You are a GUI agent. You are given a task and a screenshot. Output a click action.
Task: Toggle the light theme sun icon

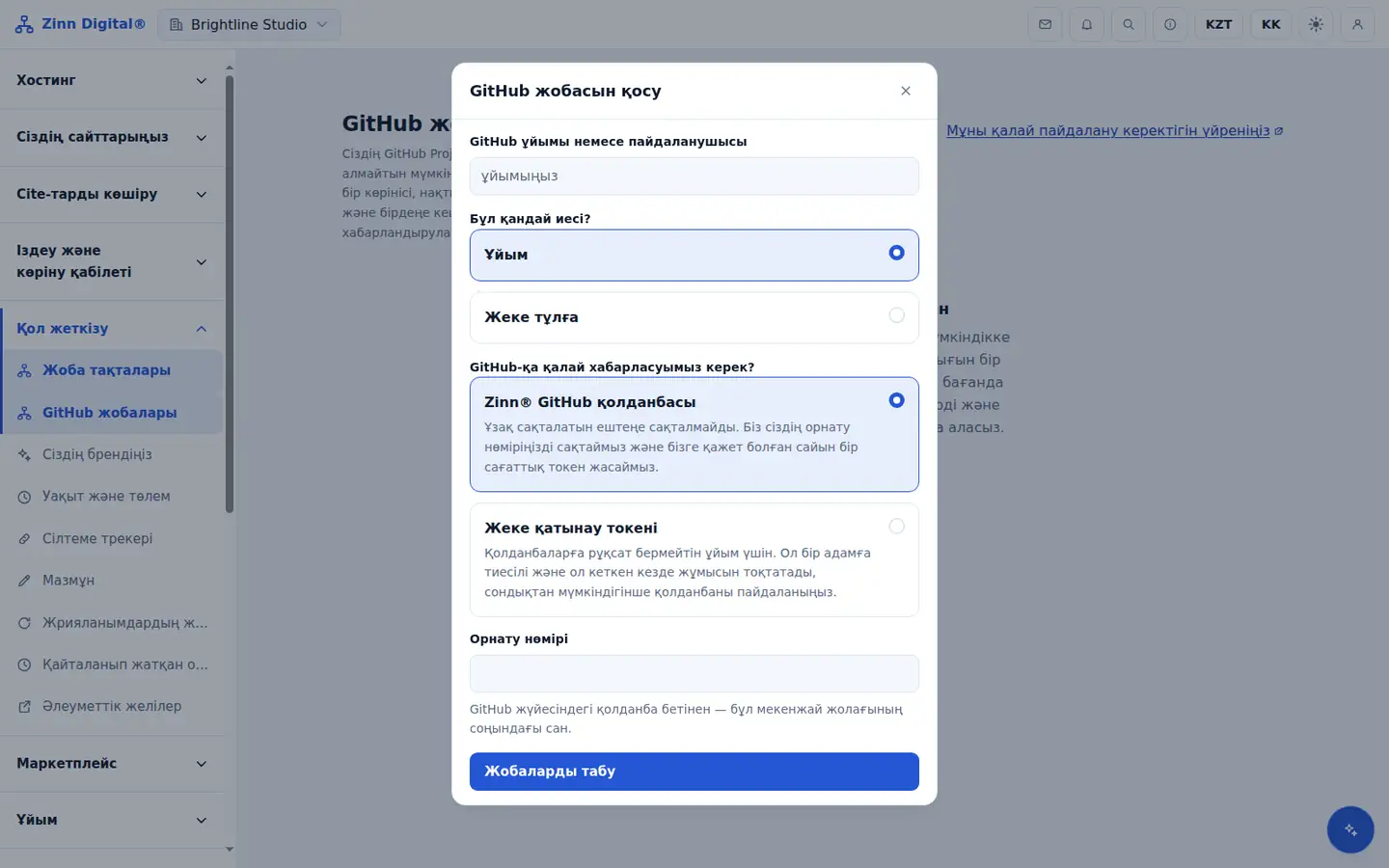tap(1316, 24)
